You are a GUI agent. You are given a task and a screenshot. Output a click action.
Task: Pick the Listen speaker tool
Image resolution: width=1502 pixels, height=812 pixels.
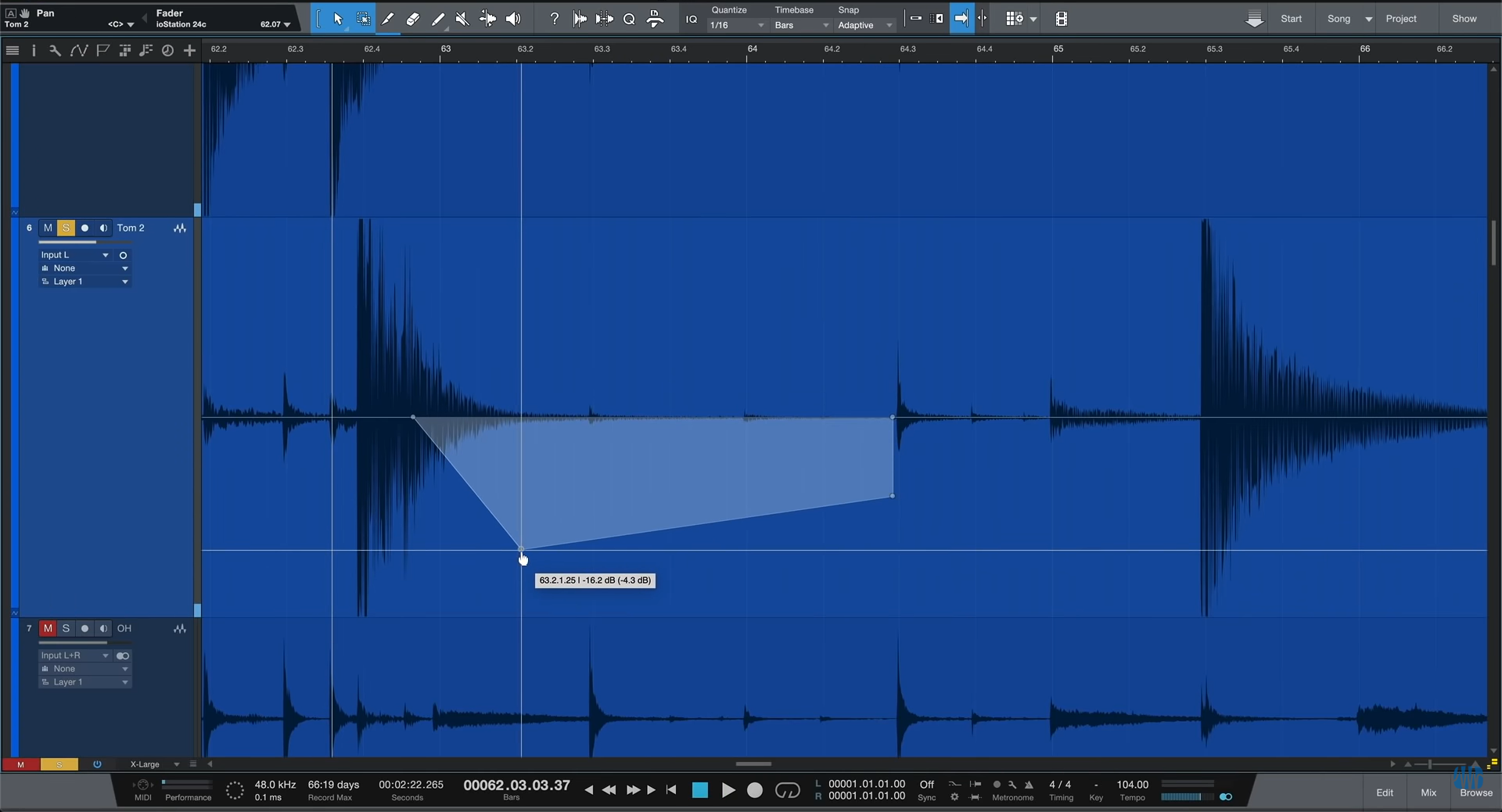click(x=513, y=19)
